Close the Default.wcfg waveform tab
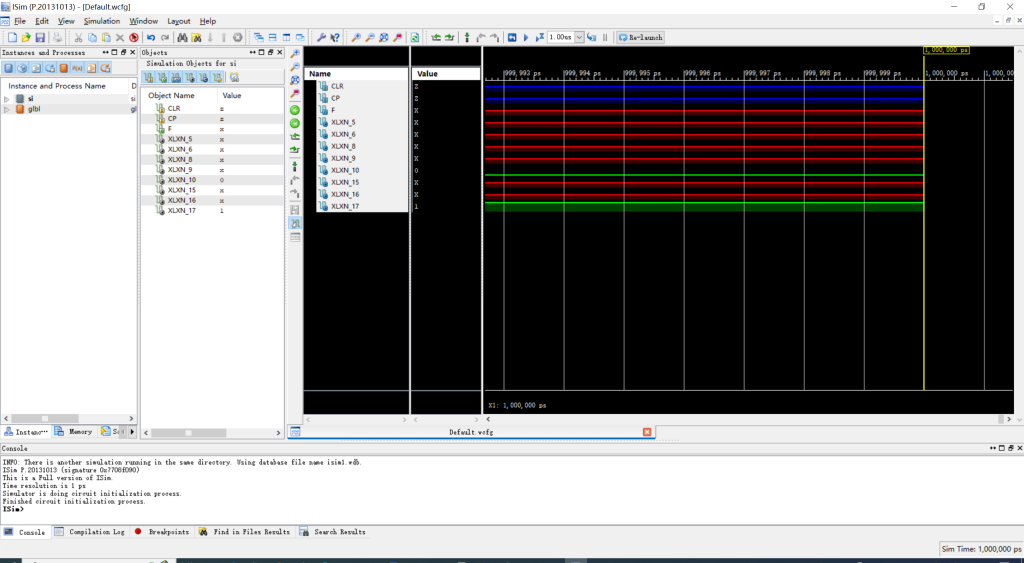Viewport: 1024px width, 563px height. [x=647, y=432]
